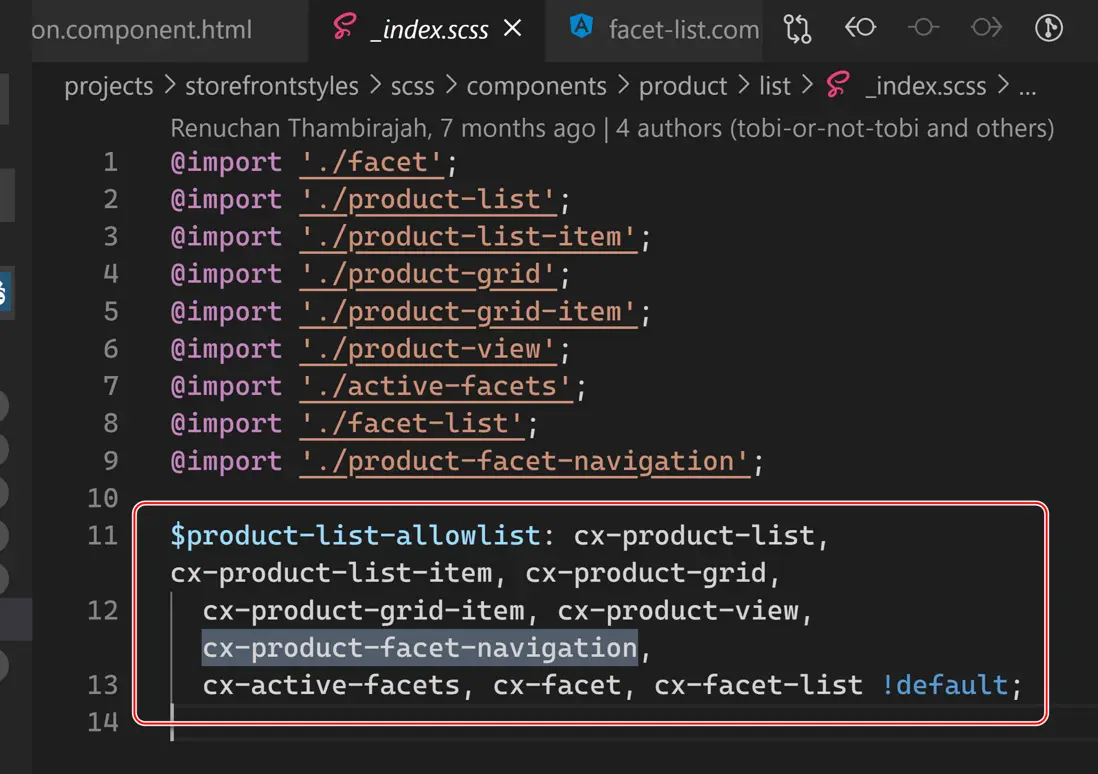Click the Sass icon on _index.scss tab
1098x774 pixels.
coord(345,28)
